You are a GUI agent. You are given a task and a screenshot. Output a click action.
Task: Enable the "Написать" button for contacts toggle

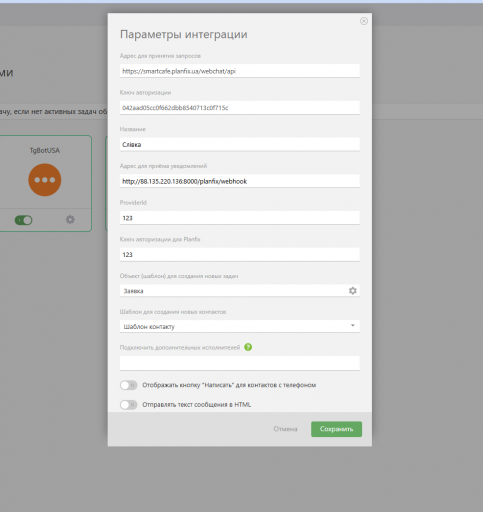(x=128, y=385)
